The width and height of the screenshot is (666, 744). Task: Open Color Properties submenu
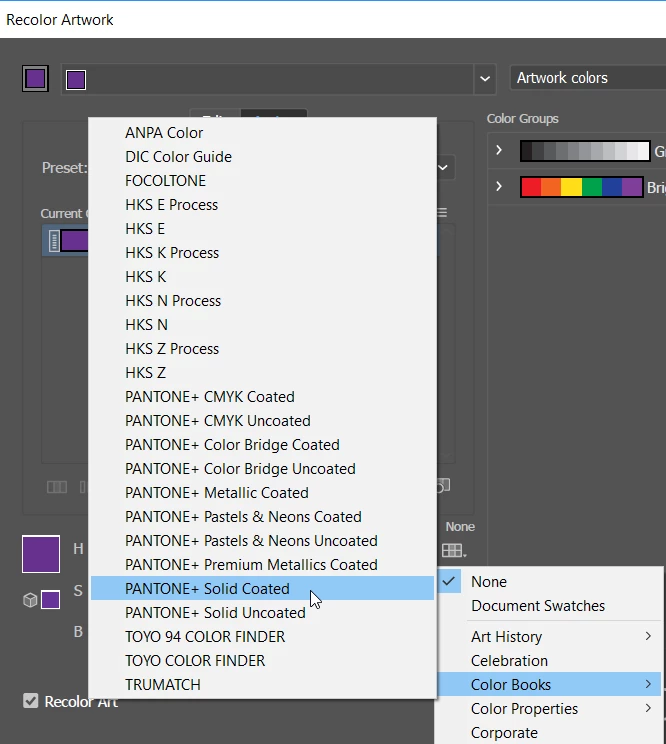pos(549,709)
